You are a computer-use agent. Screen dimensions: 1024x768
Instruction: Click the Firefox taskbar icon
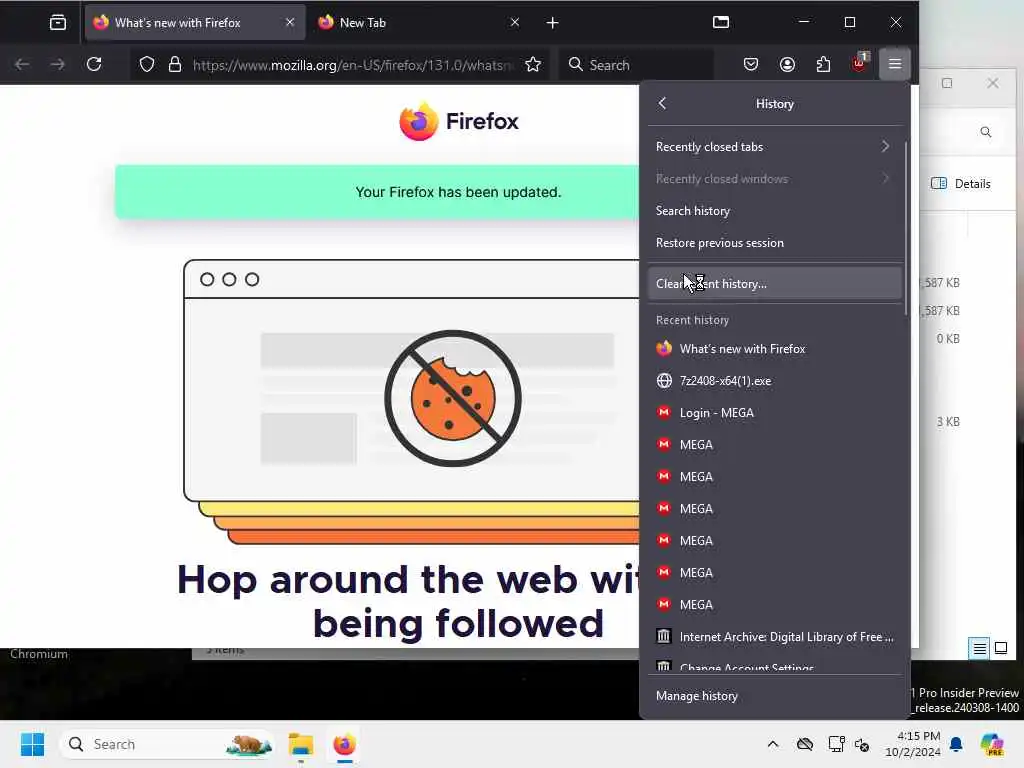344,744
